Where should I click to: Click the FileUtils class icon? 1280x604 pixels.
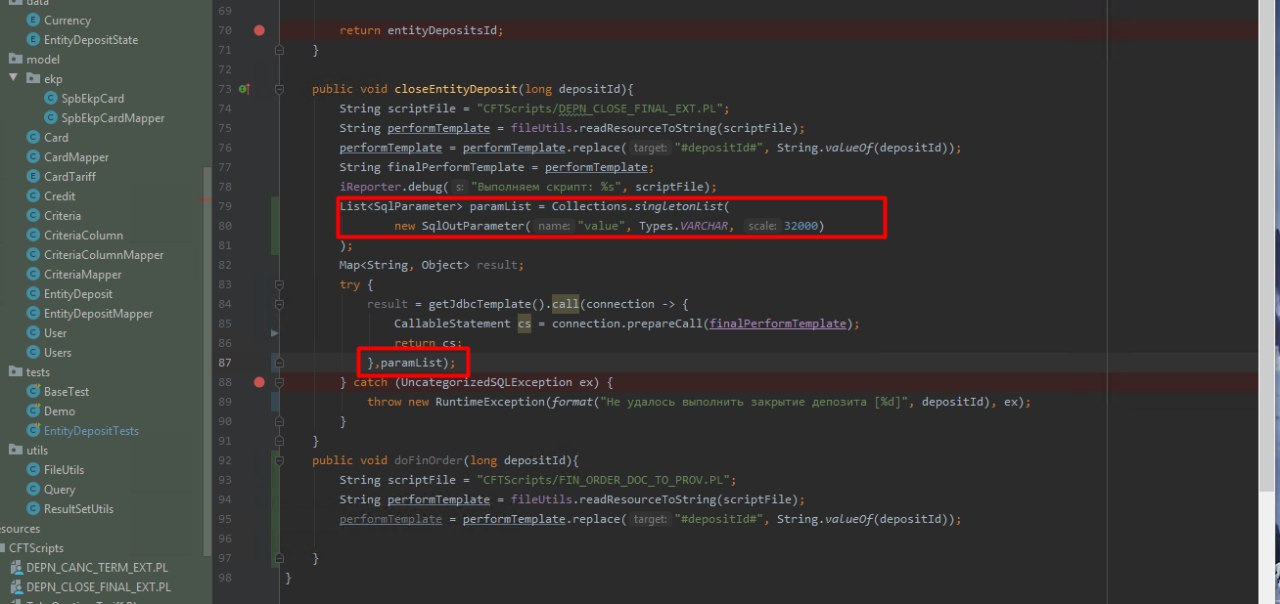(x=33, y=470)
